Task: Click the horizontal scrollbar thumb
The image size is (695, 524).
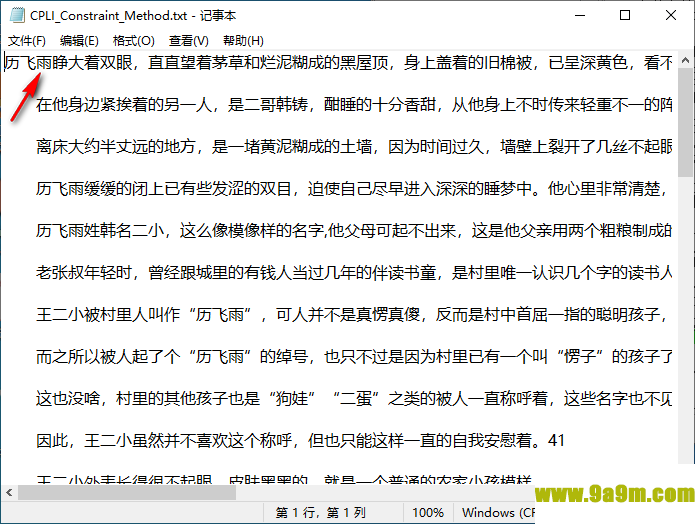Action: (x=127, y=492)
